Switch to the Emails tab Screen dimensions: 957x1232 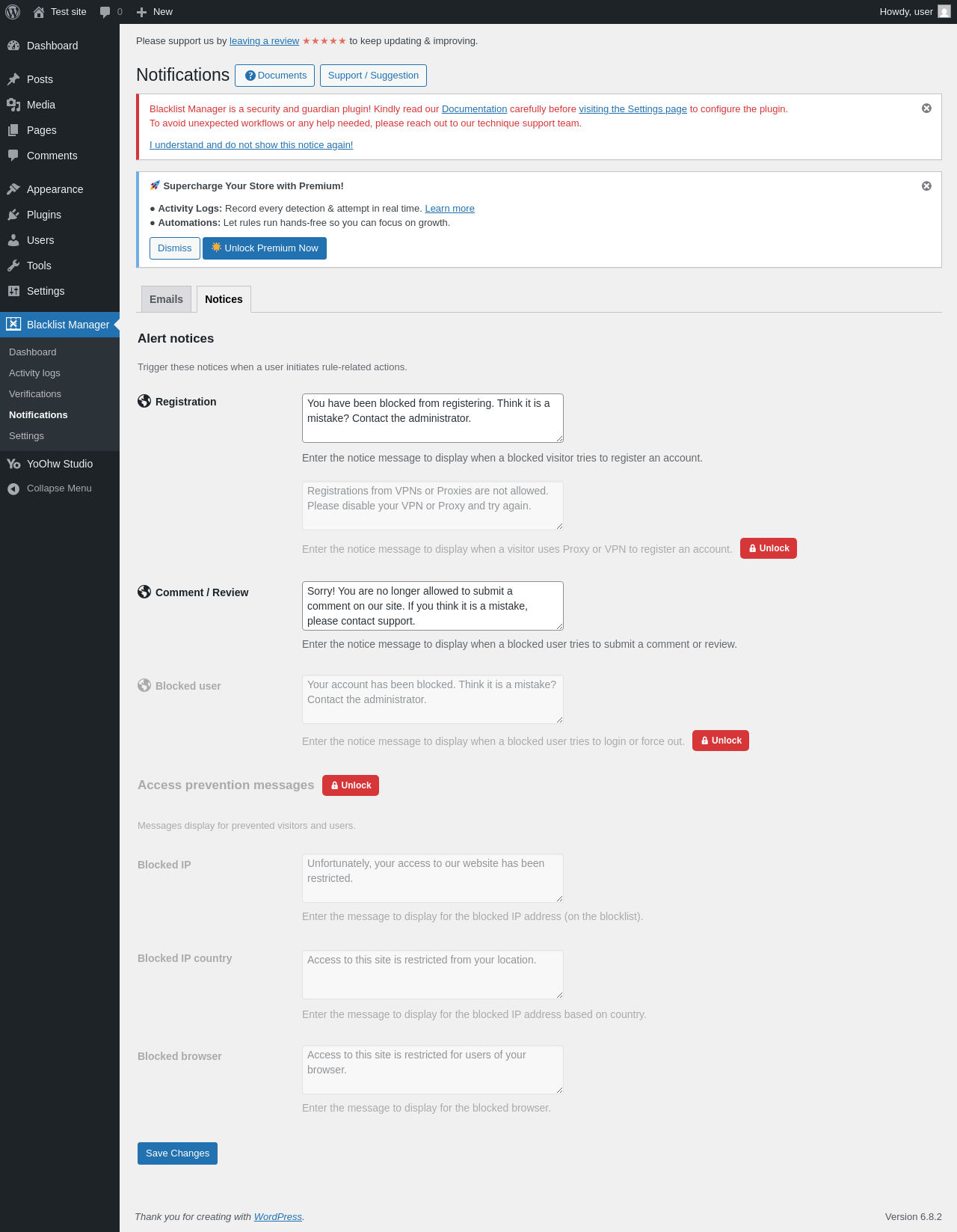(166, 299)
